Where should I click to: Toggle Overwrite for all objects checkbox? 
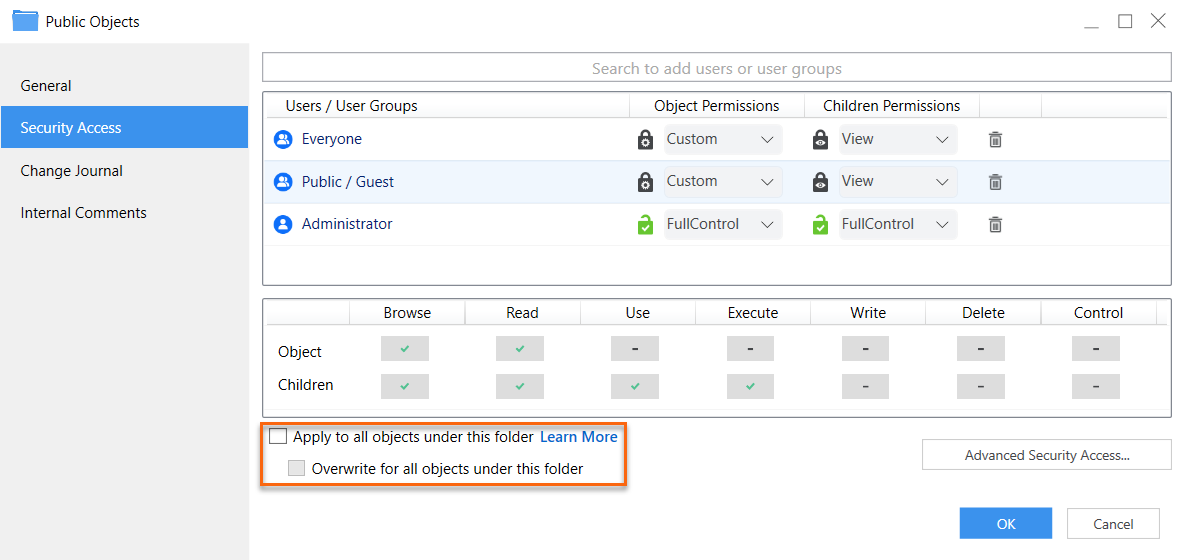coord(296,468)
